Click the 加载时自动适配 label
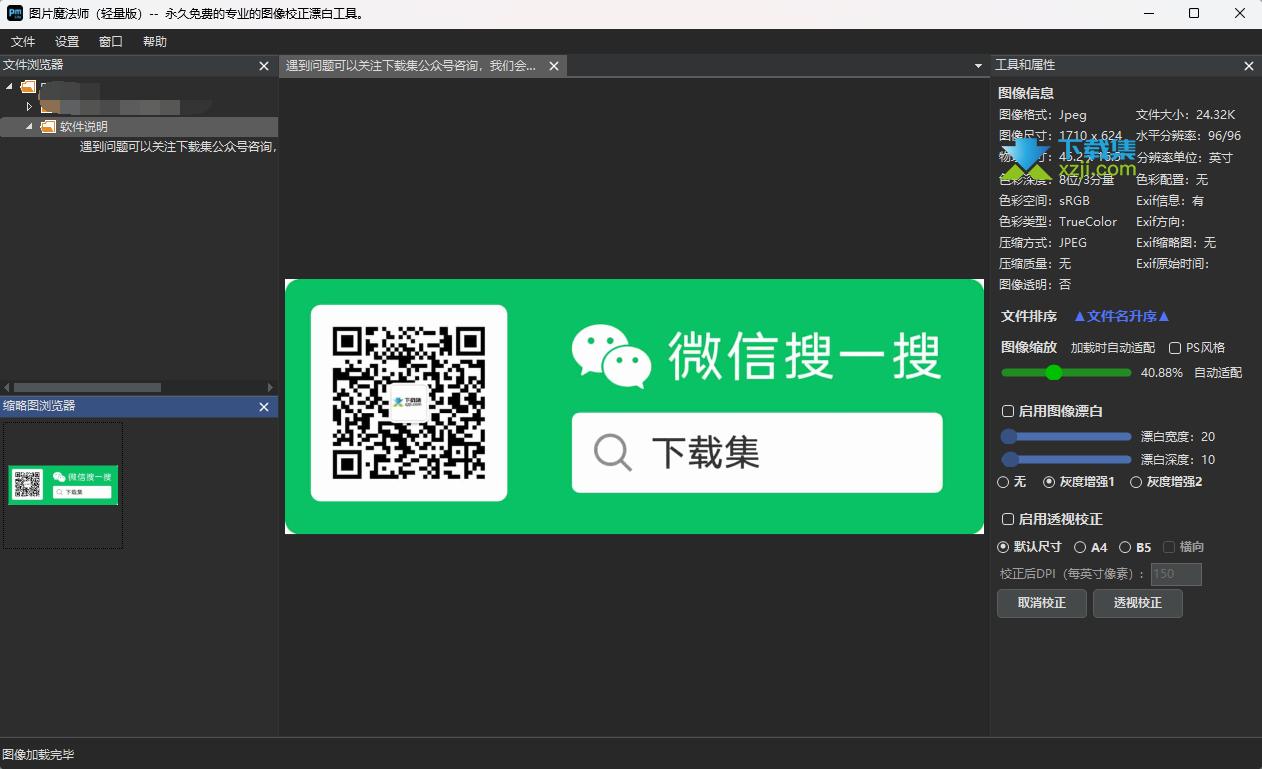This screenshot has height=769, width=1262. coord(1112,348)
